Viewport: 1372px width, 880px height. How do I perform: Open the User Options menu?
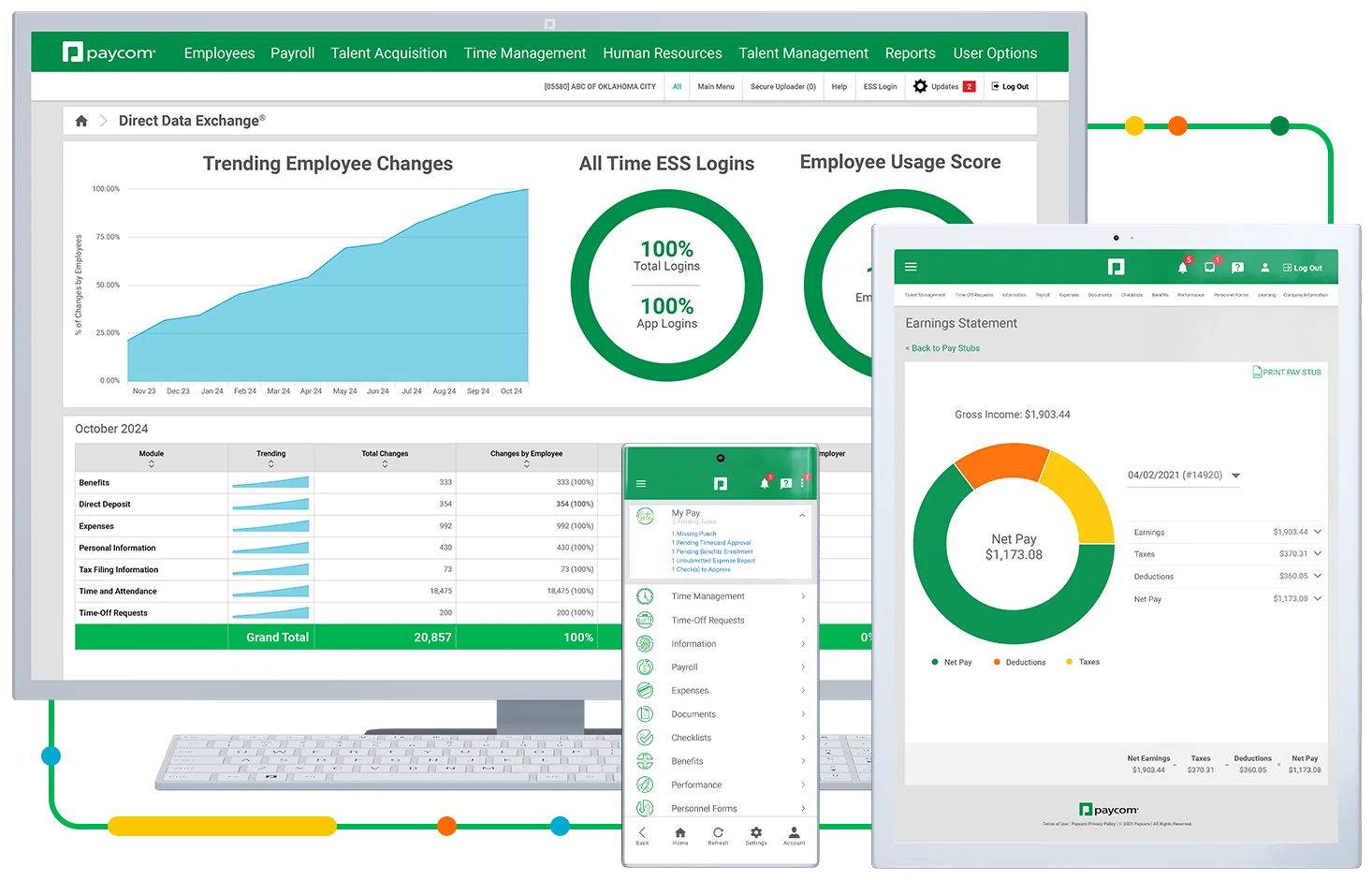click(995, 53)
